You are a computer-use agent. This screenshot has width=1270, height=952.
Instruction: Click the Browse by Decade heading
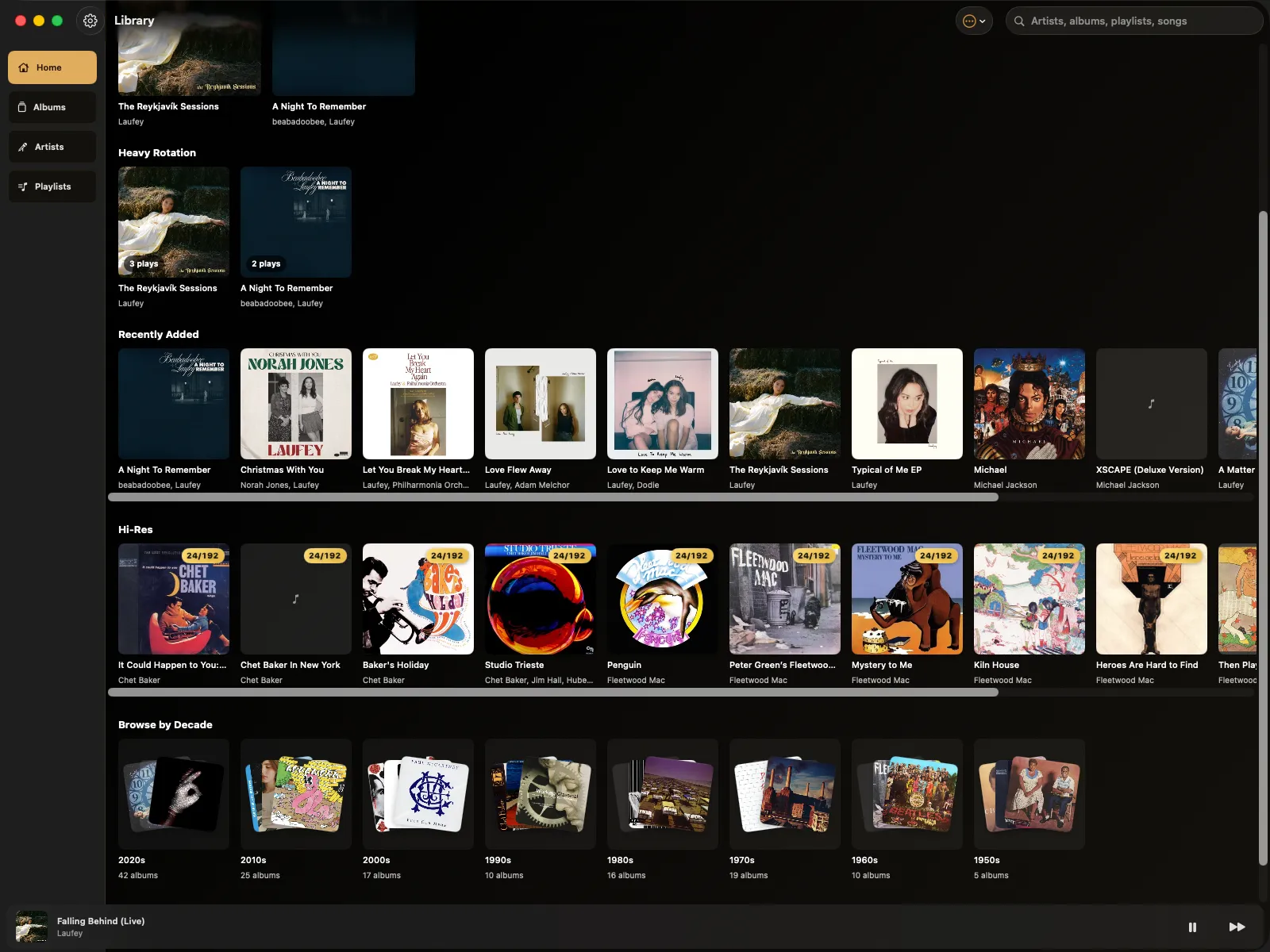coord(165,725)
